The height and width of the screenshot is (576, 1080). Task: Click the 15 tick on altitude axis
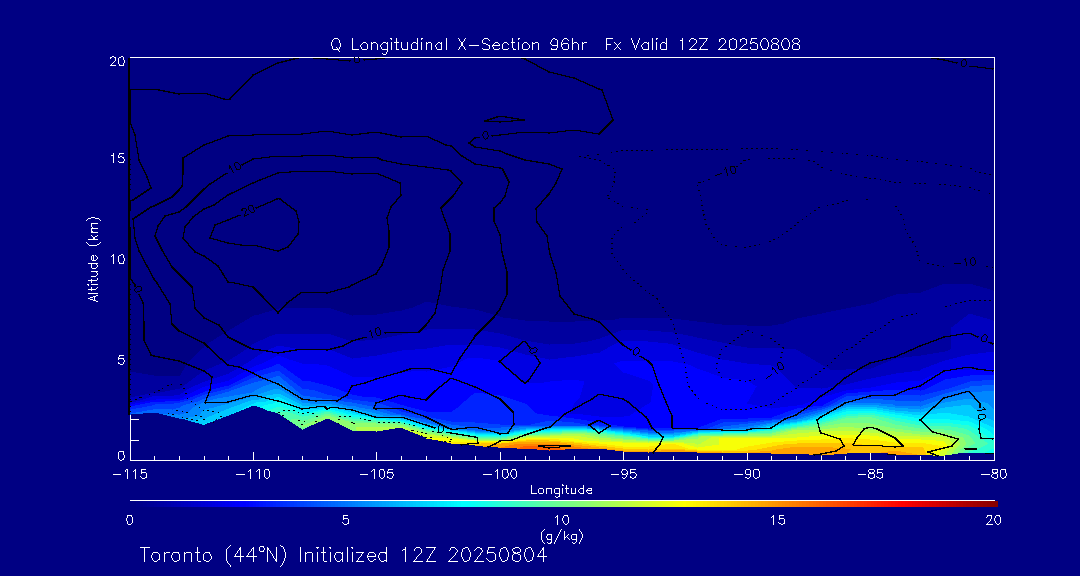tap(116, 160)
